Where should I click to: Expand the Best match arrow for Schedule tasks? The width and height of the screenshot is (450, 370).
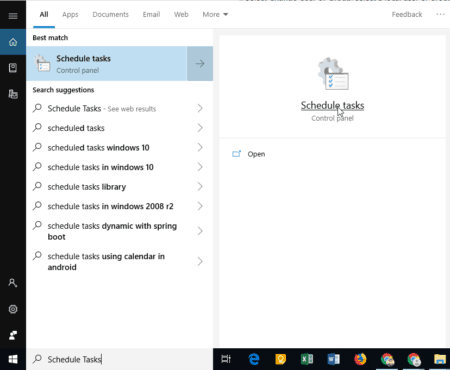pos(200,64)
